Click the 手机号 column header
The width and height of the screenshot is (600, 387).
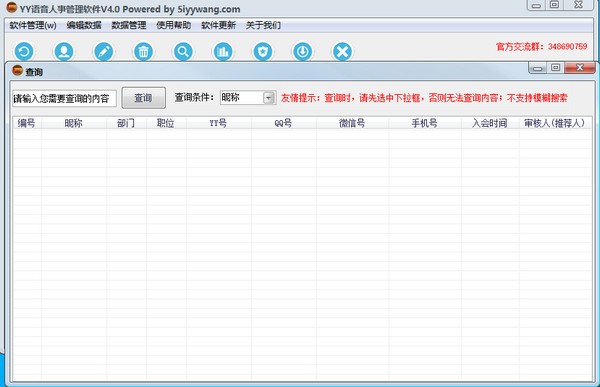click(x=424, y=123)
